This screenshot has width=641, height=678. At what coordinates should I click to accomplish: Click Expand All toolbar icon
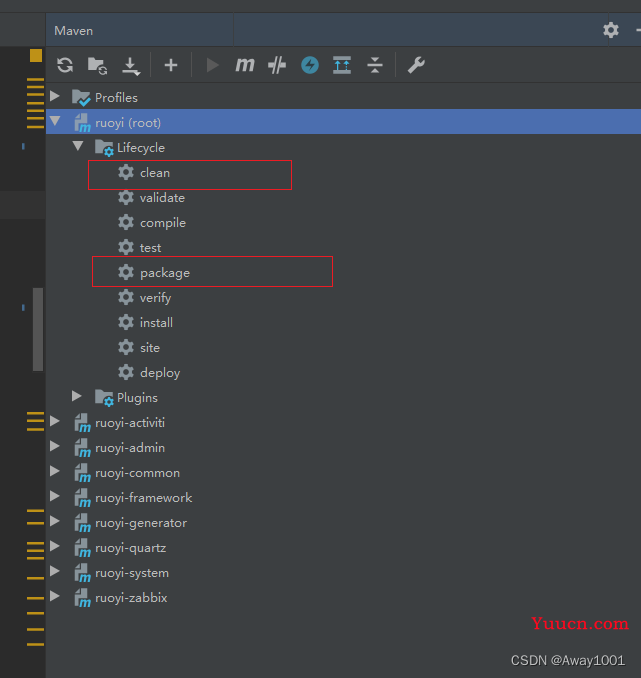coord(342,65)
